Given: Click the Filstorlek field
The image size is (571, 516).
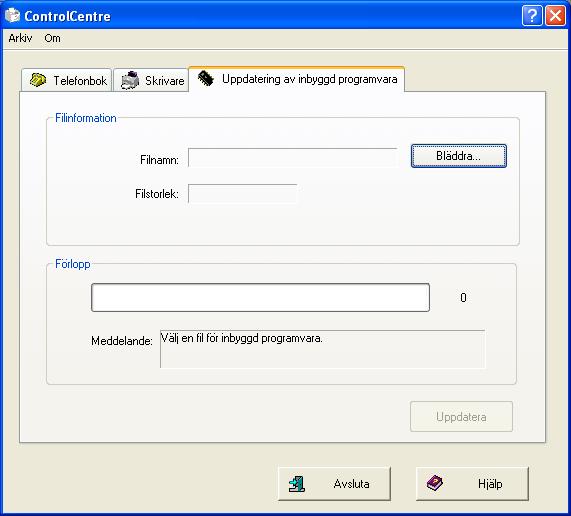Looking at the screenshot, I should click(243, 193).
